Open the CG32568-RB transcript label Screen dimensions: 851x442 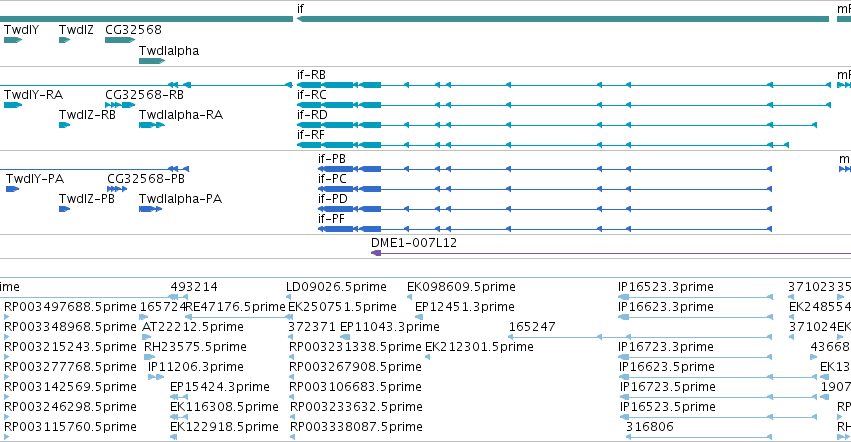(x=144, y=95)
